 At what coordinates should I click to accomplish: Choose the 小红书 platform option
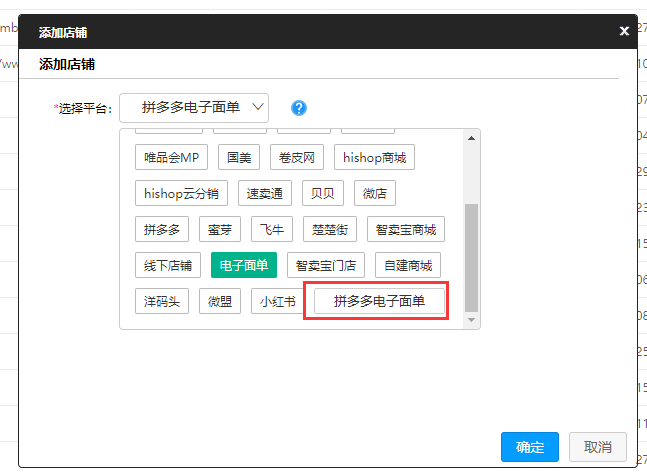click(277, 301)
